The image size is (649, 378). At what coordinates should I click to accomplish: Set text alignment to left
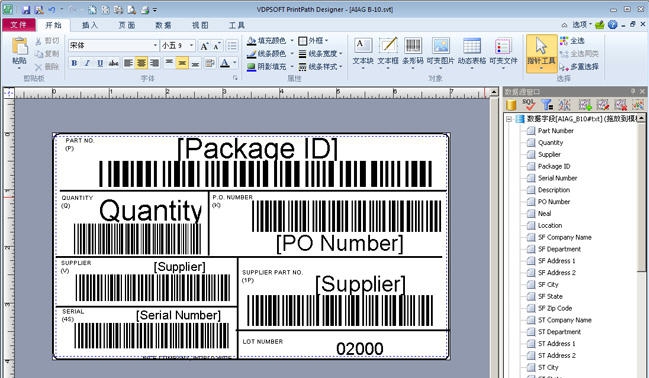coord(128,63)
